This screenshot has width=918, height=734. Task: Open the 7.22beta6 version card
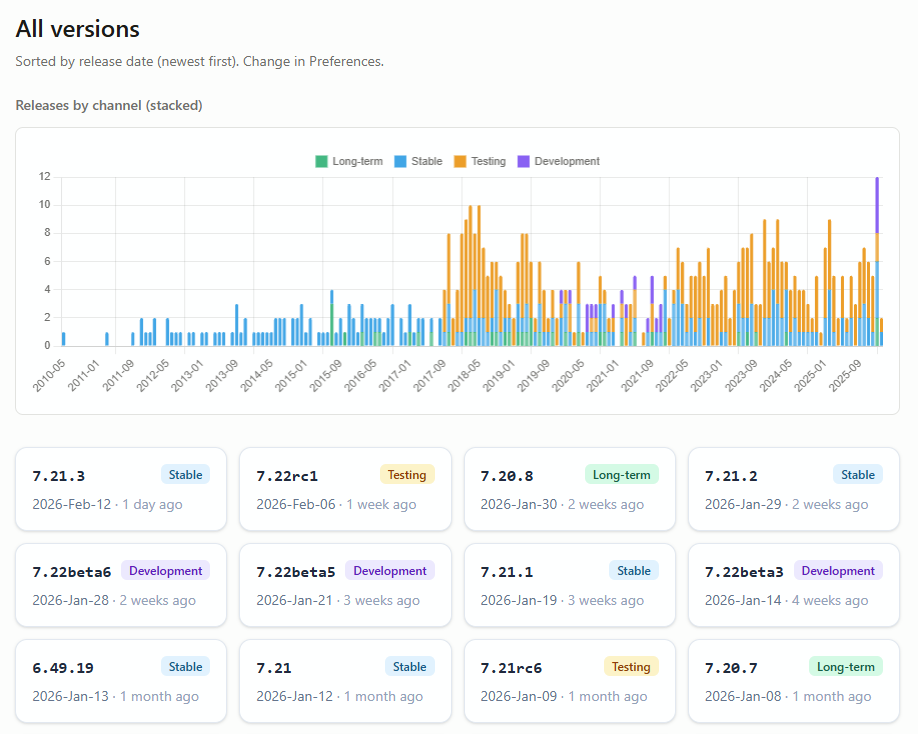click(121, 585)
